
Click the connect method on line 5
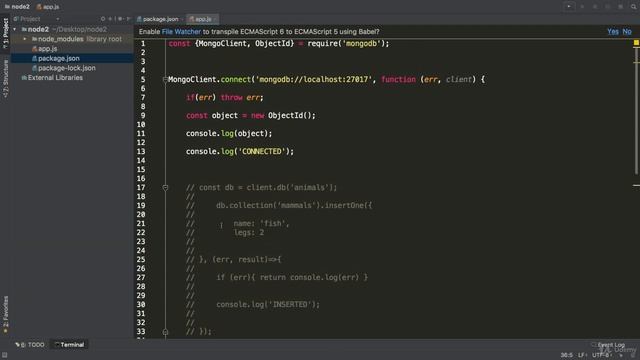(x=236, y=80)
